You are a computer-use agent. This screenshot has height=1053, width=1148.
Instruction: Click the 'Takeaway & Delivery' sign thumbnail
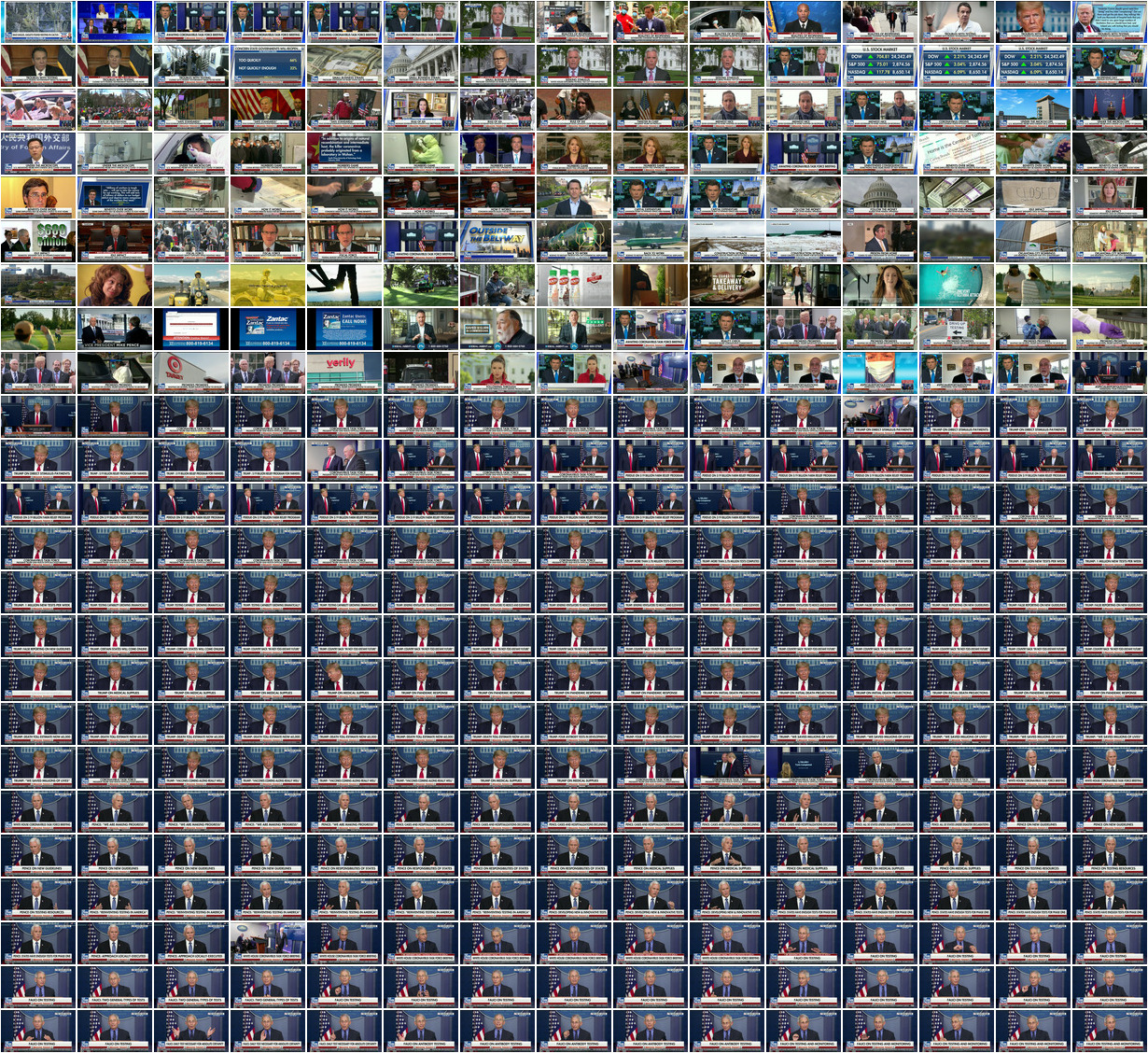pyautogui.click(x=727, y=284)
